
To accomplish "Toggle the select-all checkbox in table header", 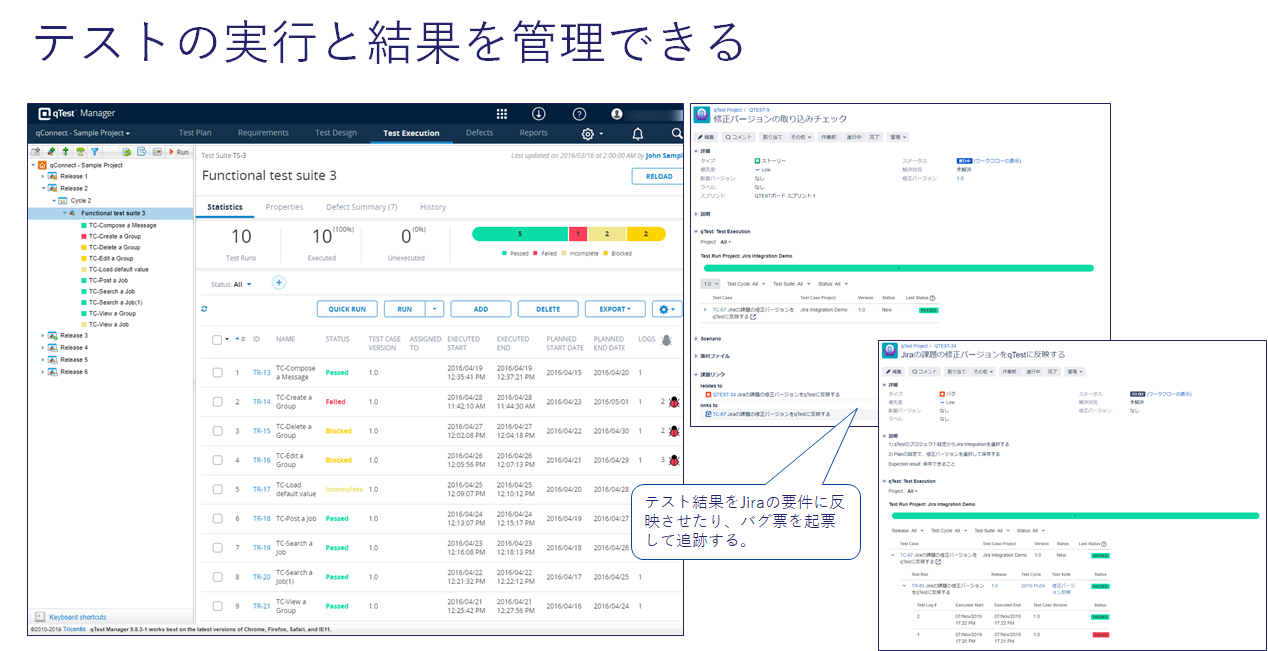I will point(217,340).
